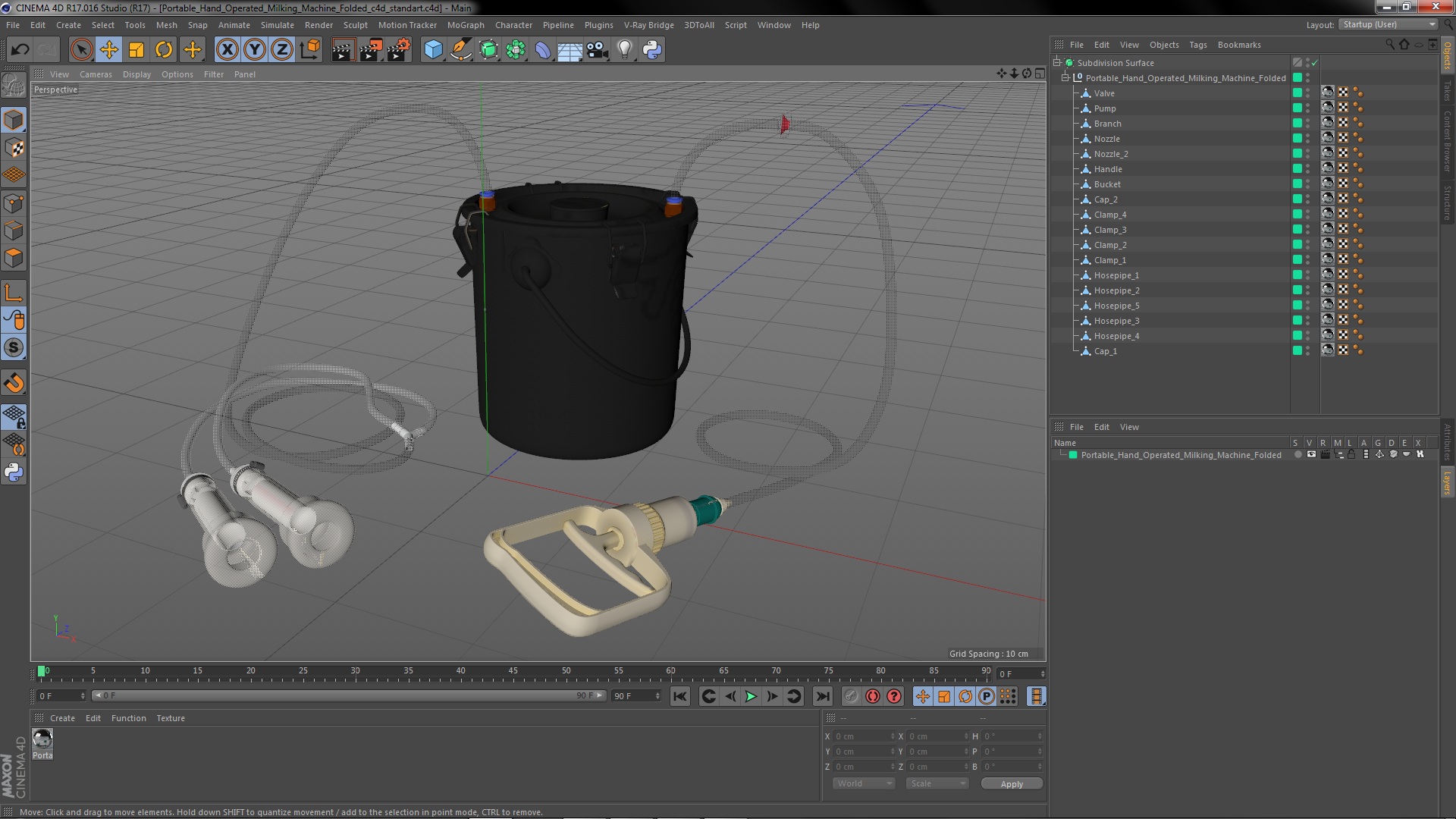
Task: Add a light object
Action: [625, 50]
